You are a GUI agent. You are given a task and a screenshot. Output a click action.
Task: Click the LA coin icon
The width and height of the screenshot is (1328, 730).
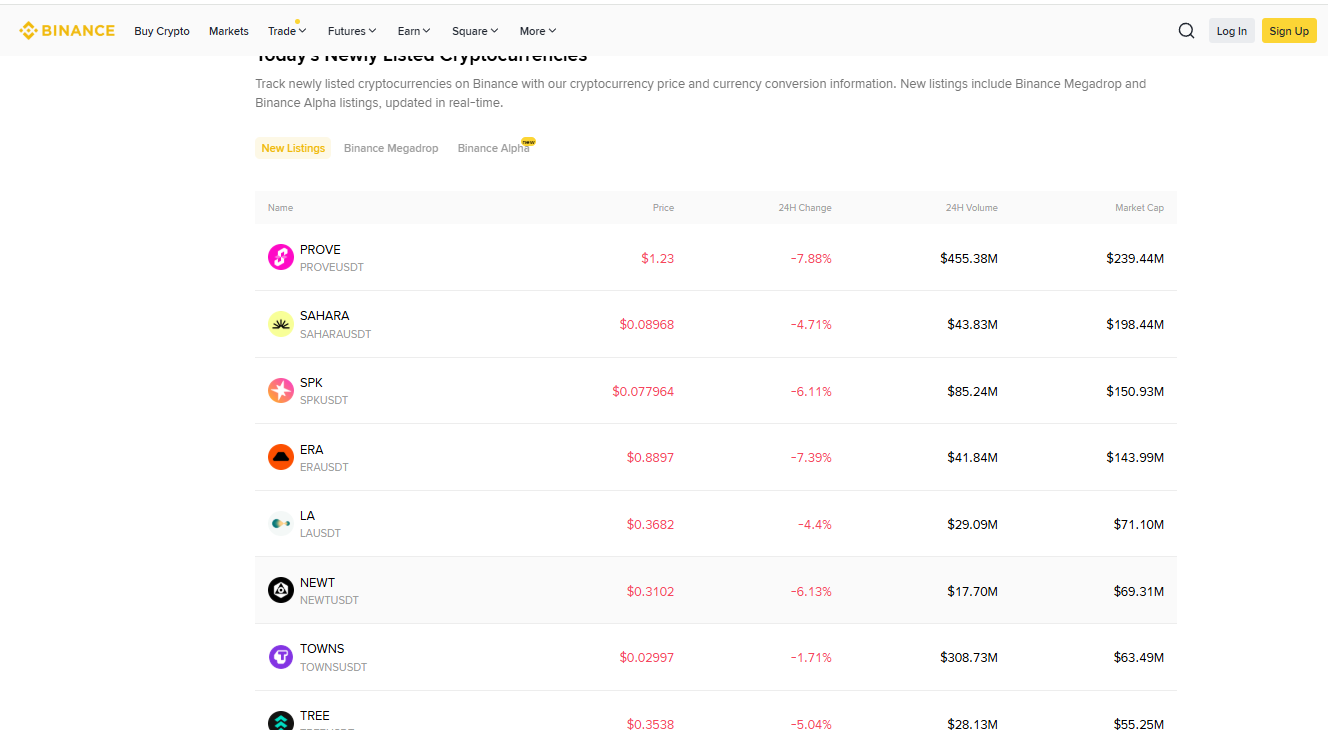click(x=281, y=523)
